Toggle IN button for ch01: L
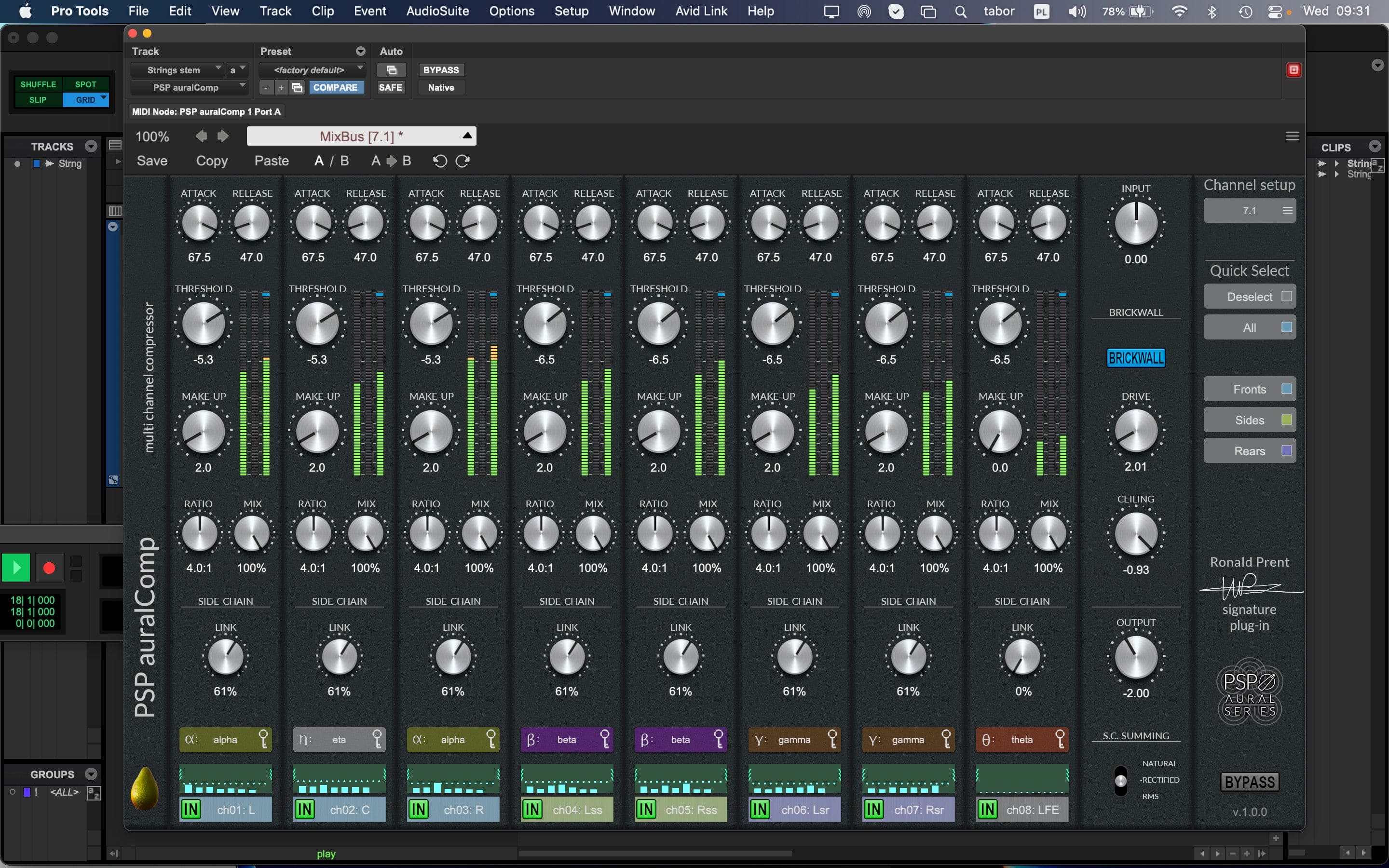Image resolution: width=1389 pixels, height=868 pixels. (191, 810)
